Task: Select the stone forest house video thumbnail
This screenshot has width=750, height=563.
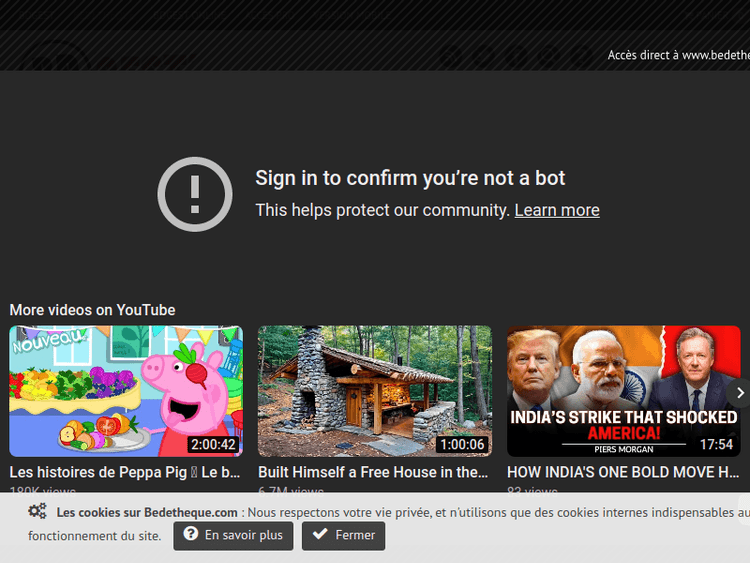Action: [x=374, y=391]
